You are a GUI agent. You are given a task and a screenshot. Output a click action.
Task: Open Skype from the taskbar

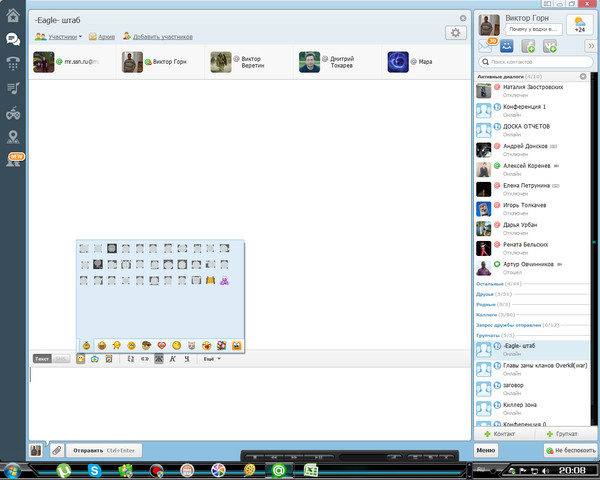[x=95, y=470]
